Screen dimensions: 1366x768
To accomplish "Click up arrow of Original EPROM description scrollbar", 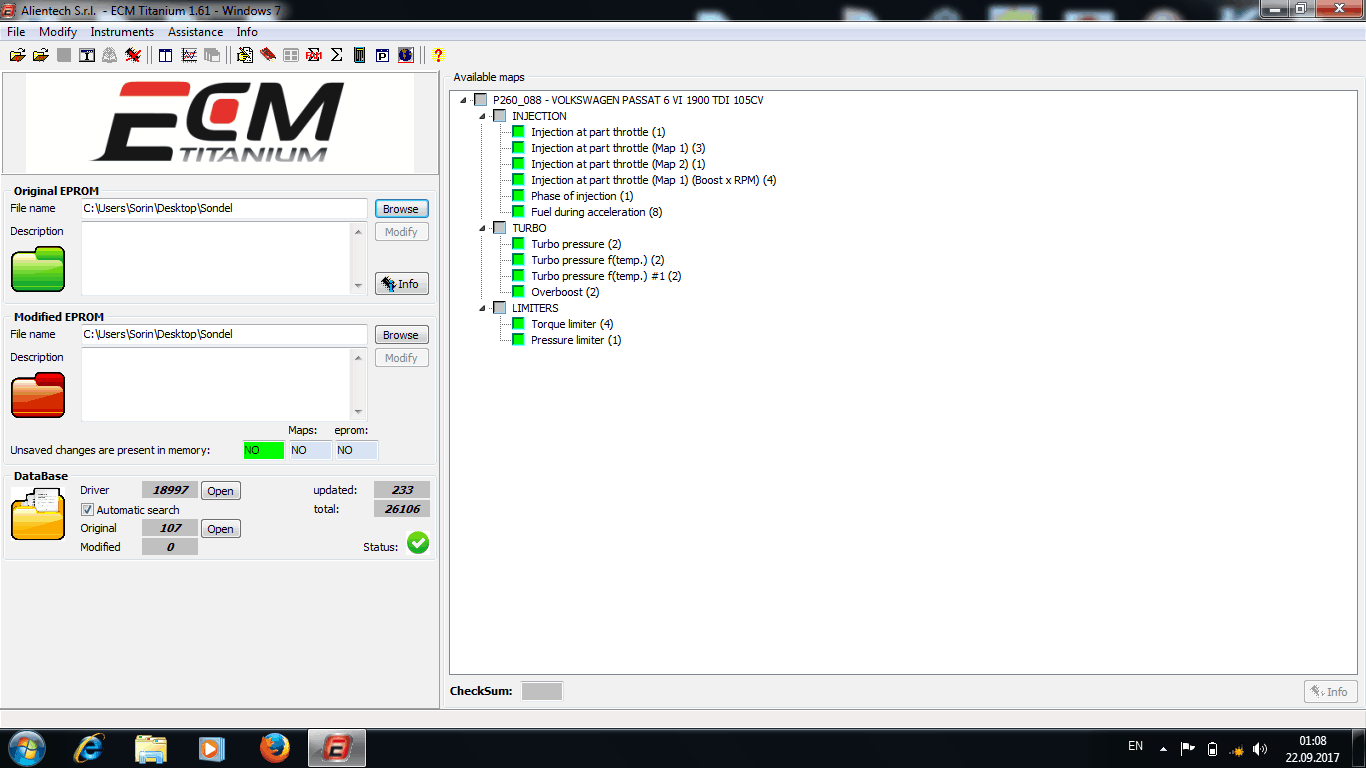I will (x=359, y=231).
